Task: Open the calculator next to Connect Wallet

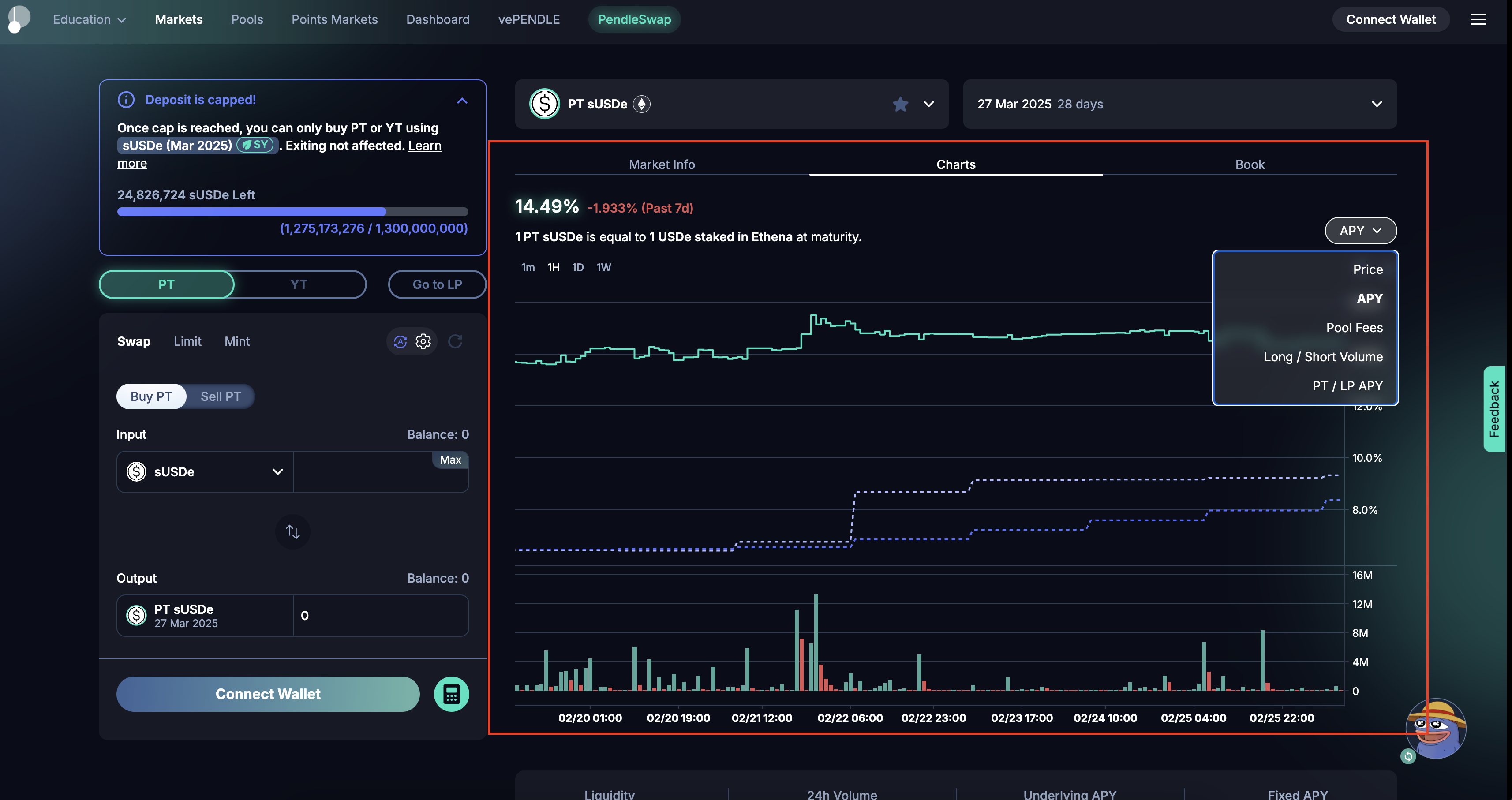Action: click(x=451, y=694)
